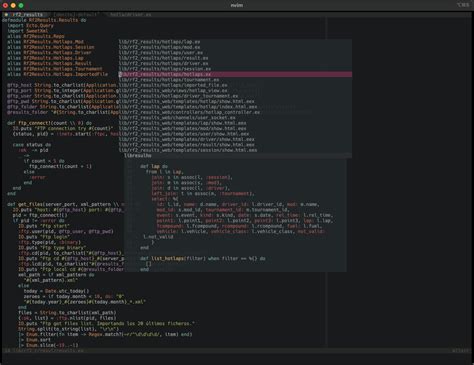The height and width of the screenshot is (365, 474).
Task: Place cursor on '@ftp_host String.to_charlist' line
Action: coord(62,85)
